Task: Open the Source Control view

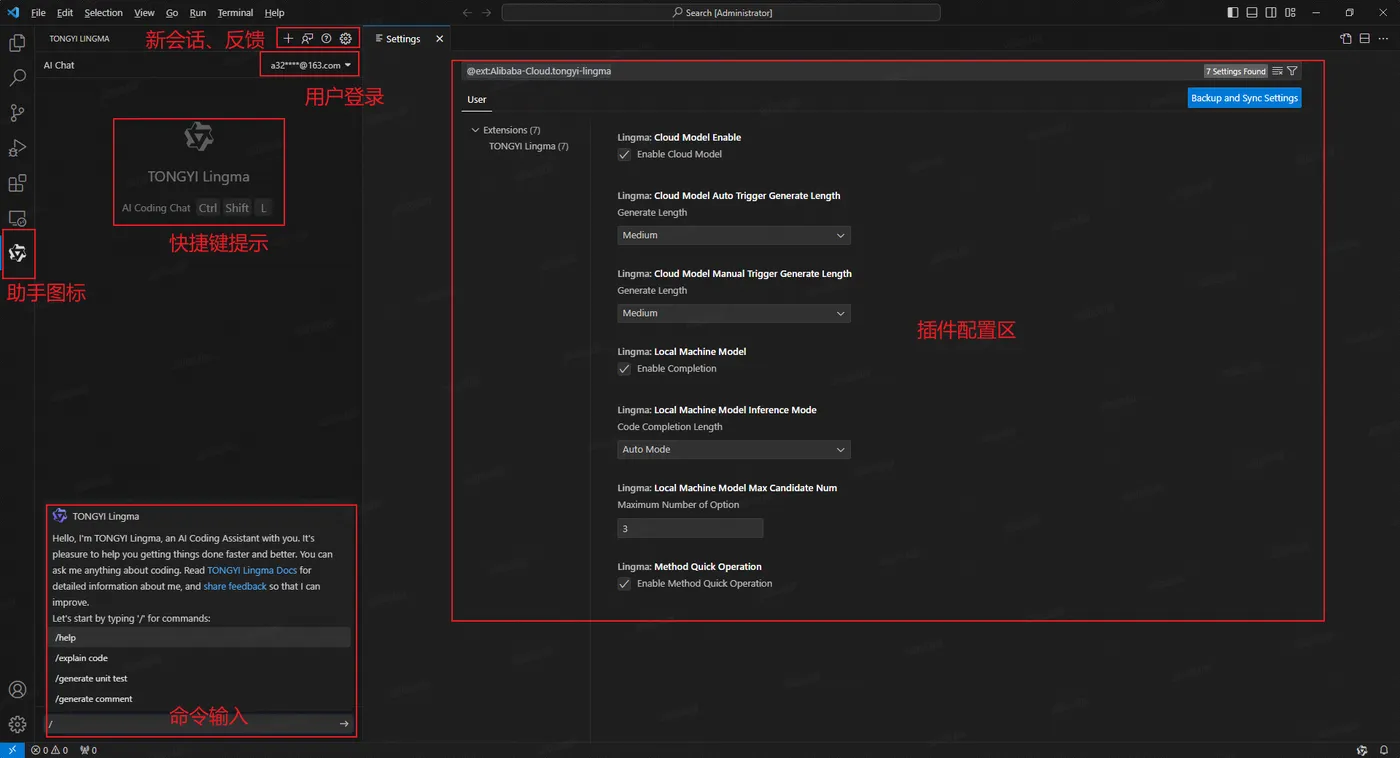Action: pyautogui.click(x=17, y=113)
